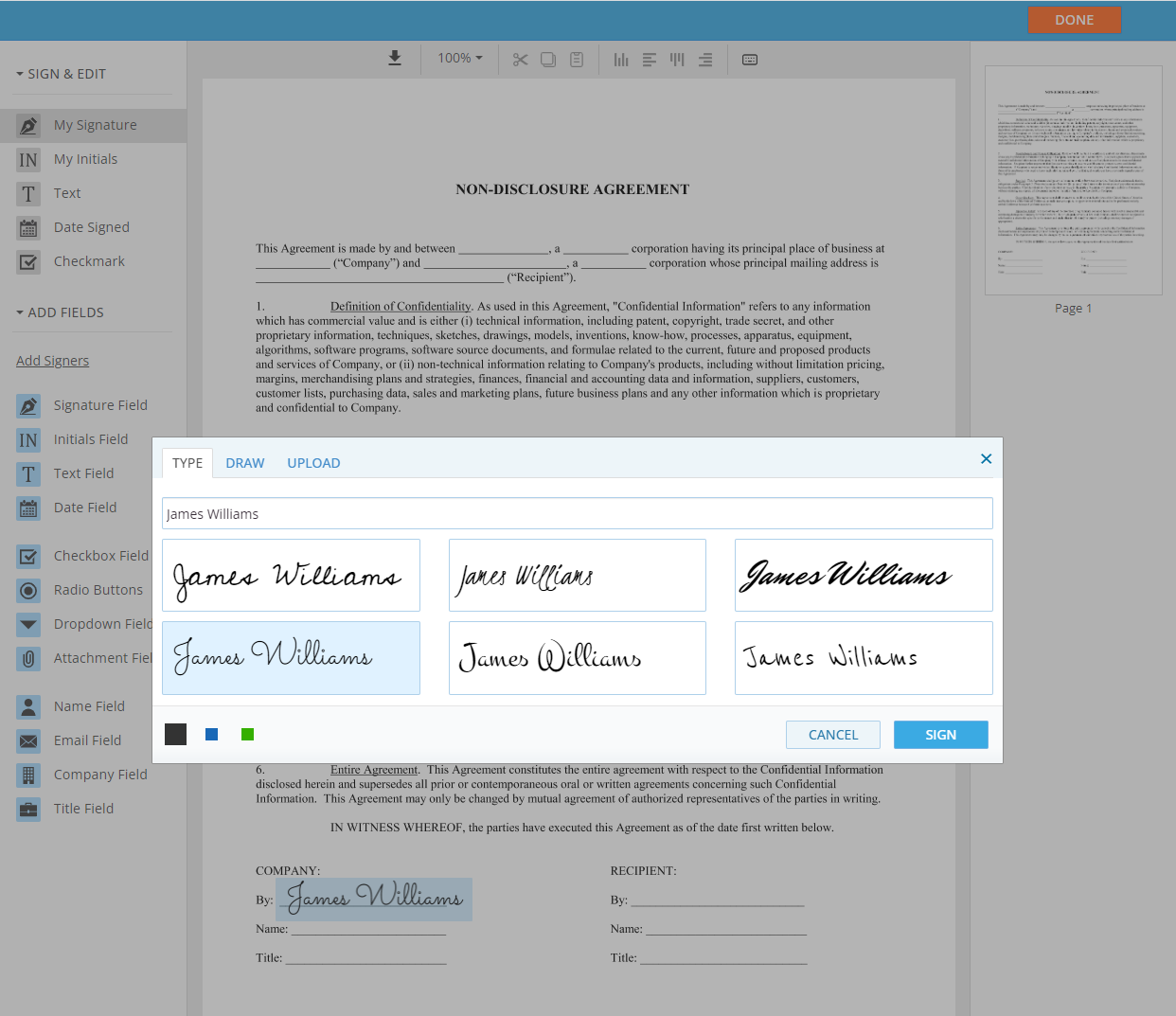
Task: Pick the green signature color swatch
Action: 247,734
